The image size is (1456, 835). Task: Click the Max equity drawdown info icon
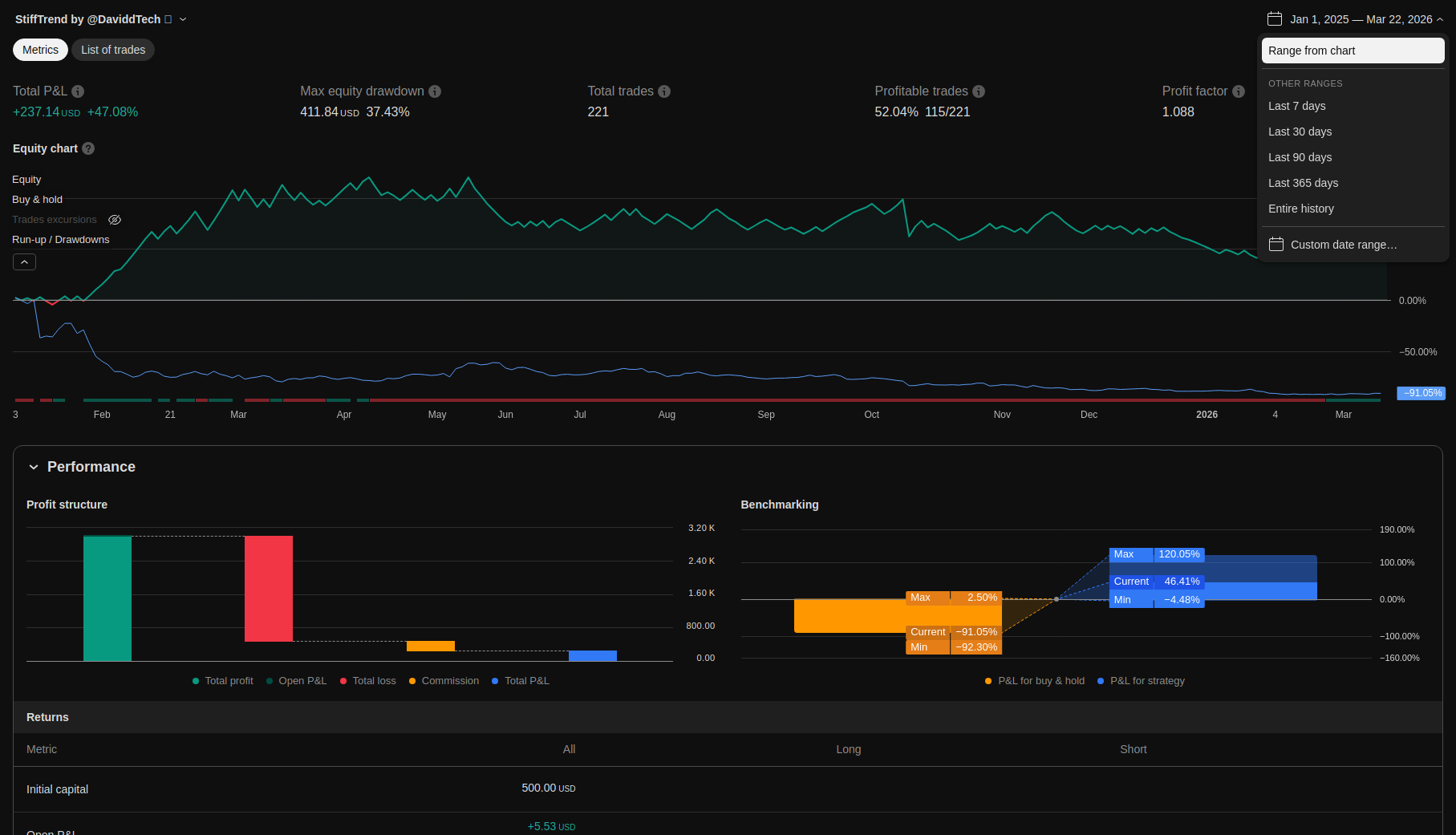[435, 91]
